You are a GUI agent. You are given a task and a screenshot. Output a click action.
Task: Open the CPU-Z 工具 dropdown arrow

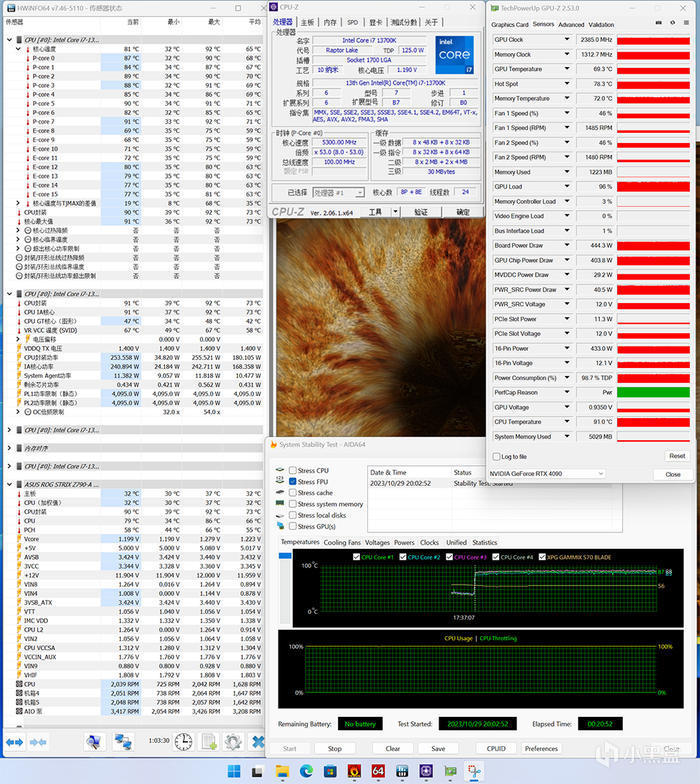click(x=395, y=212)
